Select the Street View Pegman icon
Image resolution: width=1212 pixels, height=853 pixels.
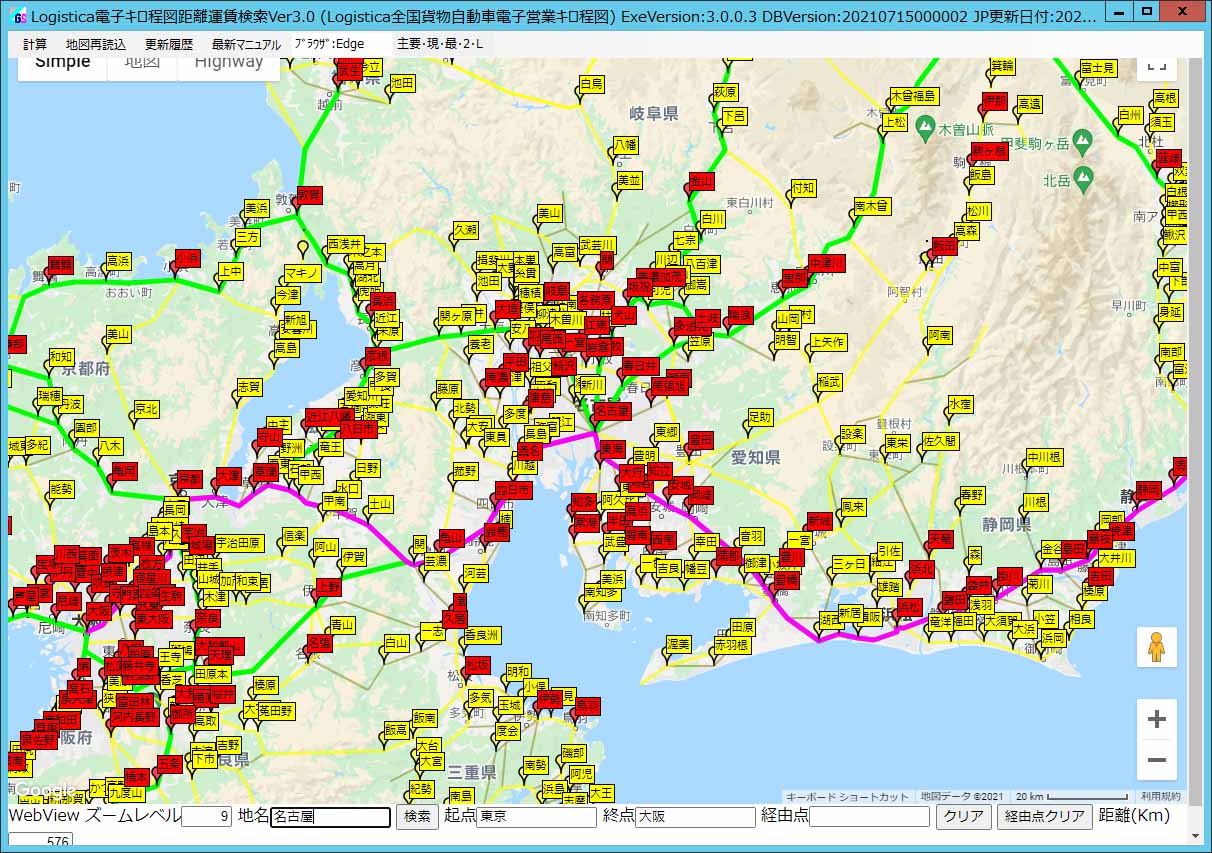[x=1157, y=648]
